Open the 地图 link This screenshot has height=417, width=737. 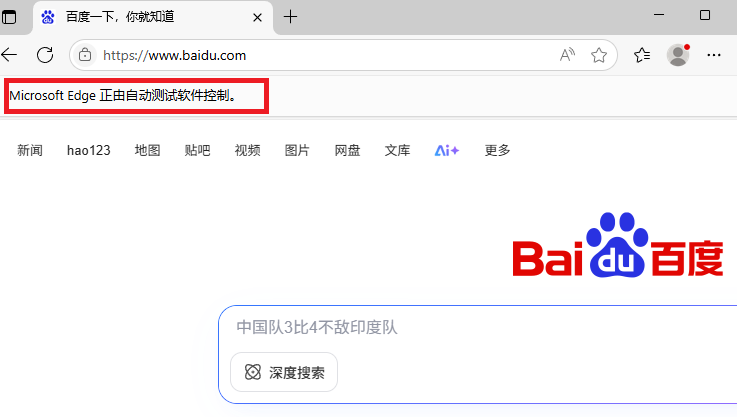[147, 150]
